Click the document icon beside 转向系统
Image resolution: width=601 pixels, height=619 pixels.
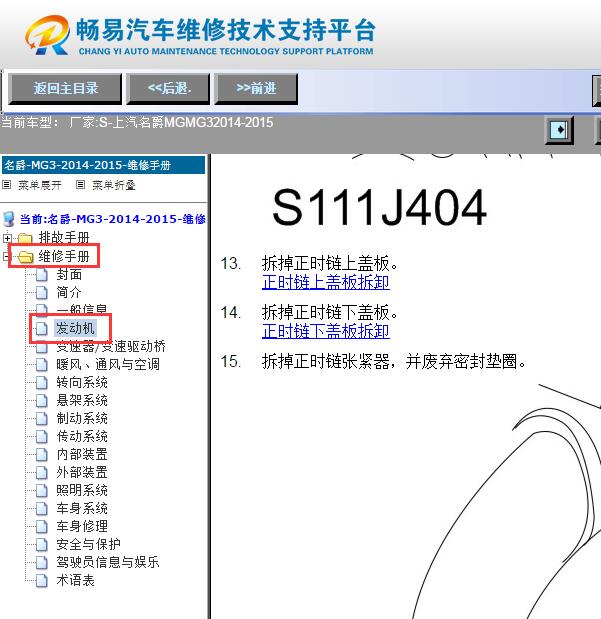pos(41,383)
